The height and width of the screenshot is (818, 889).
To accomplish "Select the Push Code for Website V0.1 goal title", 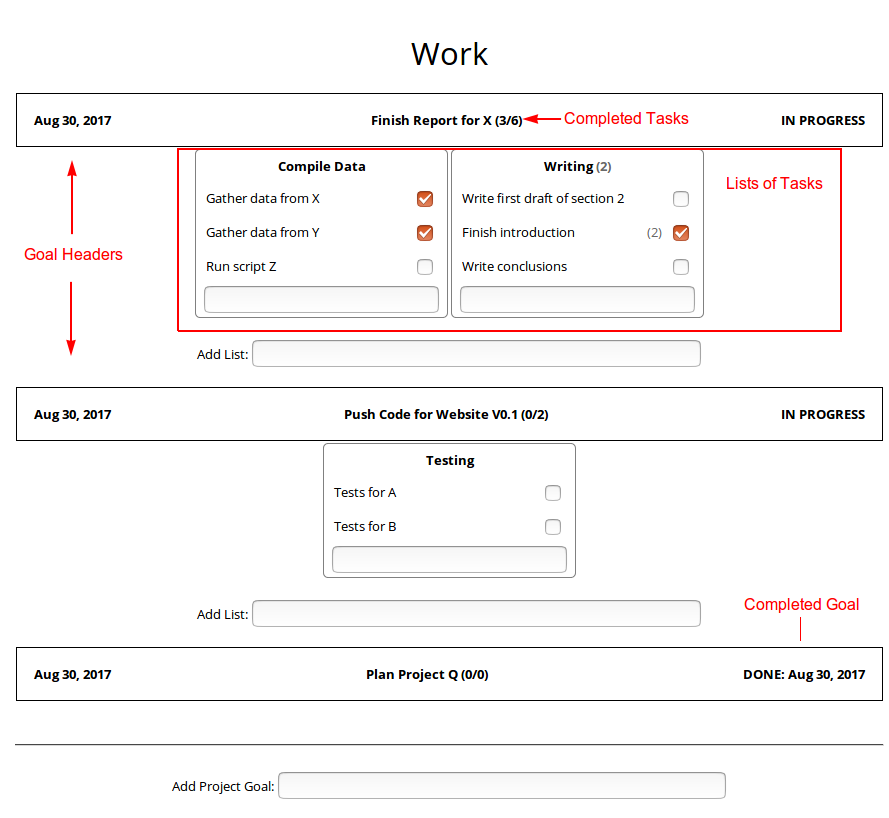I will click(x=446, y=415).
